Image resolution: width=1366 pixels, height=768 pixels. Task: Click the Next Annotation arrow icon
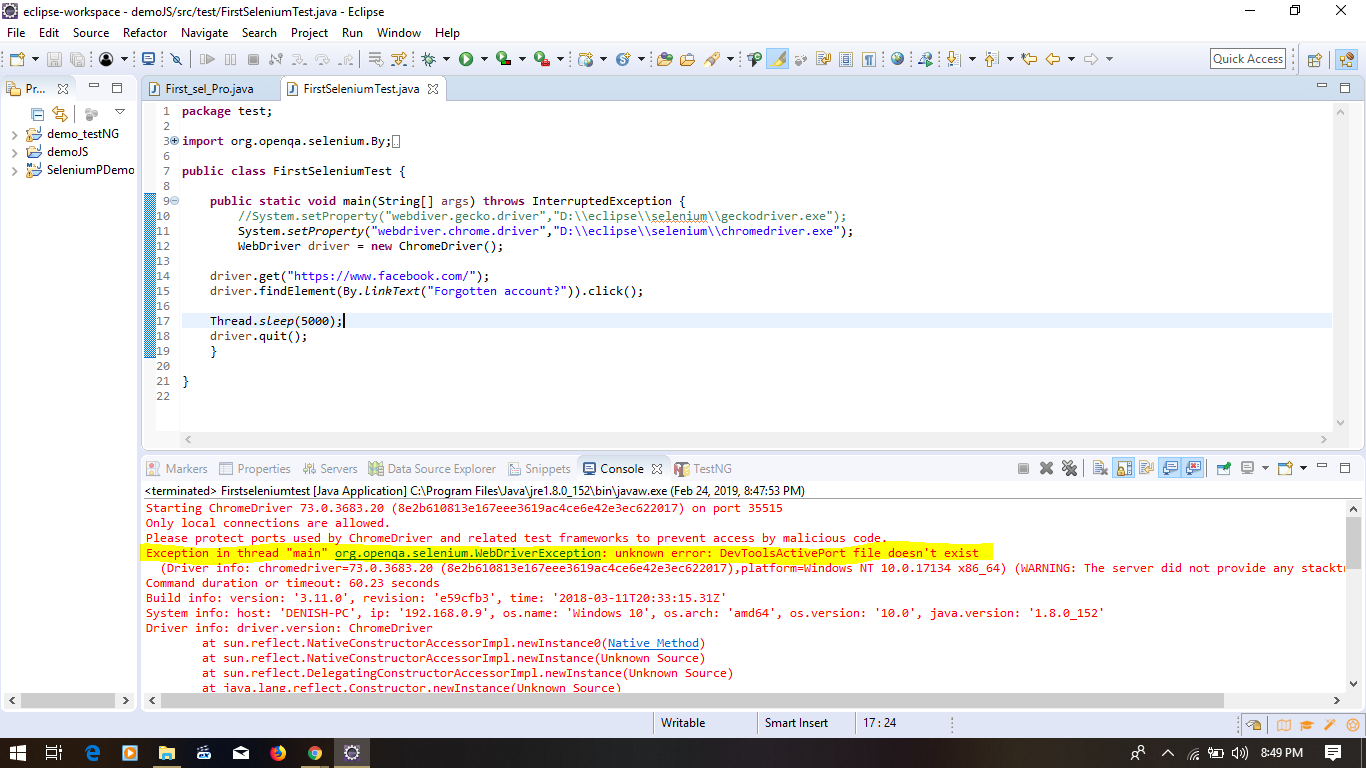point(953,59)
